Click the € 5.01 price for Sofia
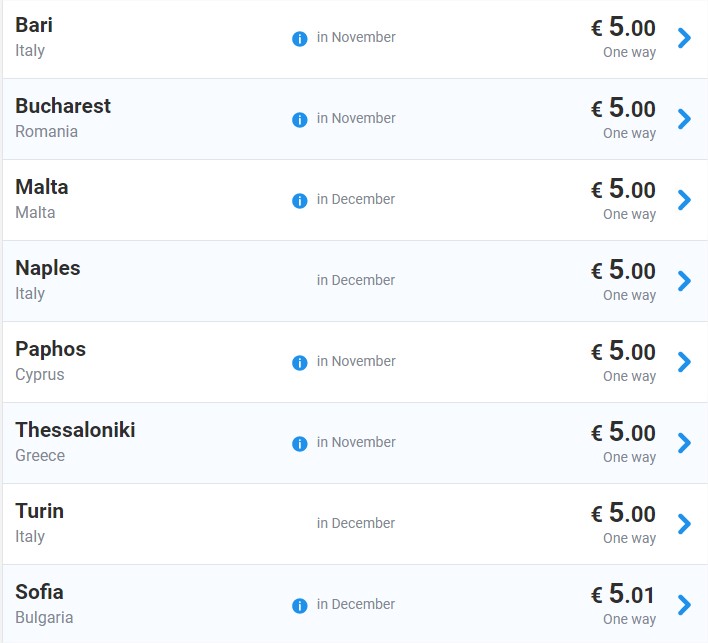Screen dimensions: 708x643 click(623, 593)
